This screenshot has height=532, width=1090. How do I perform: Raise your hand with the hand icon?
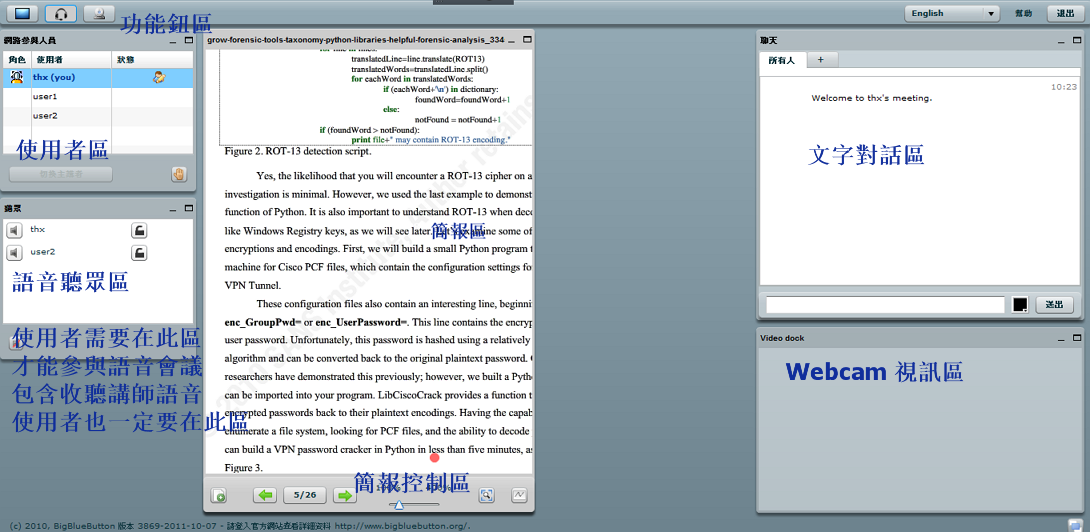point(179,175)
